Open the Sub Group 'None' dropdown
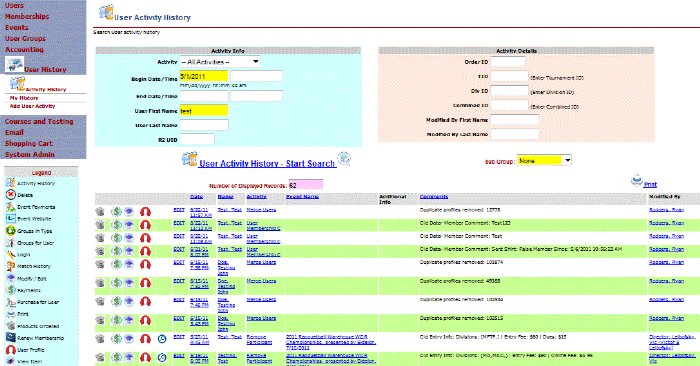The image size is (700, 366). click(x=544, y=160)
